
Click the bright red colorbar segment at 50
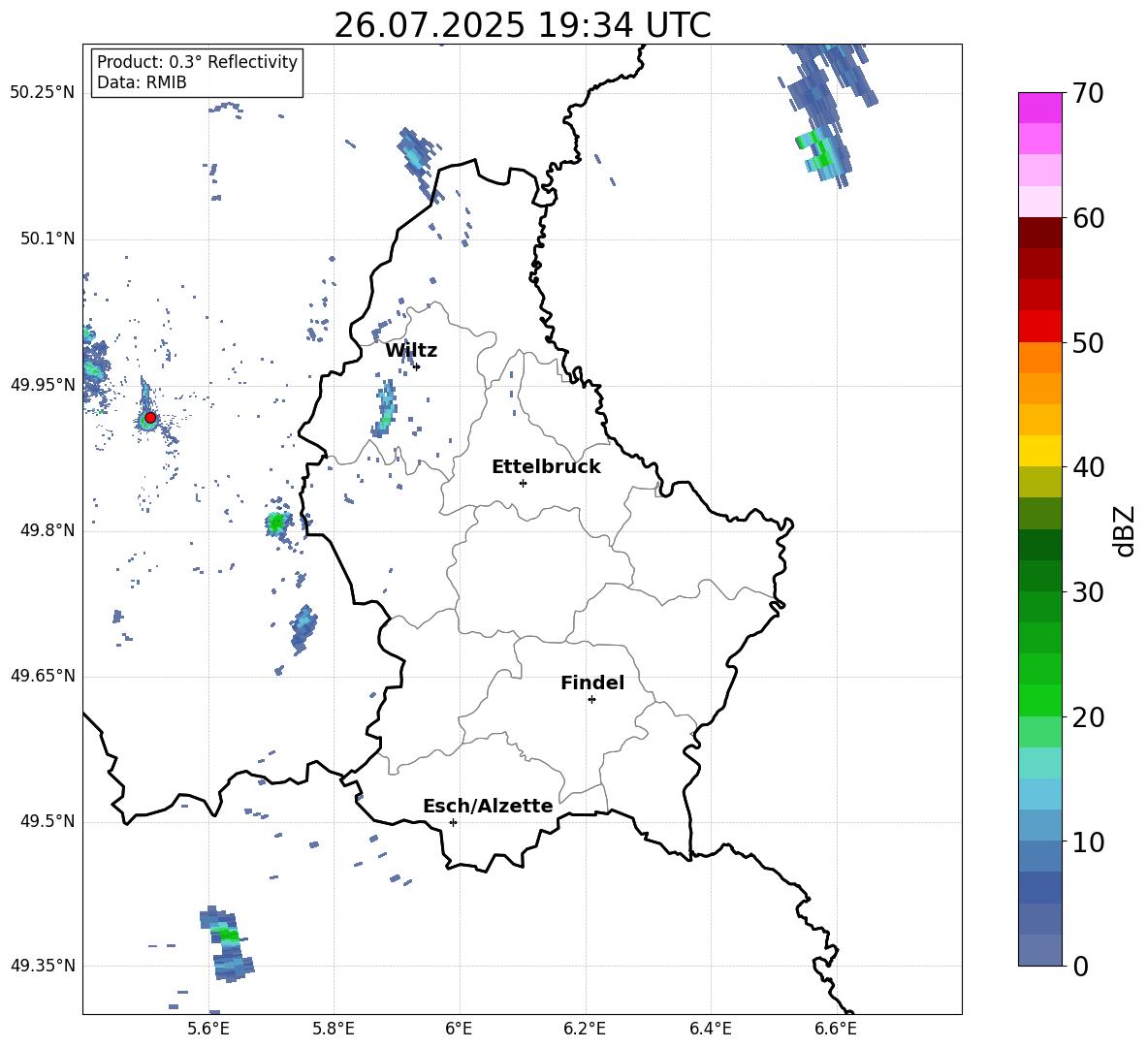tap(1039, 327)
